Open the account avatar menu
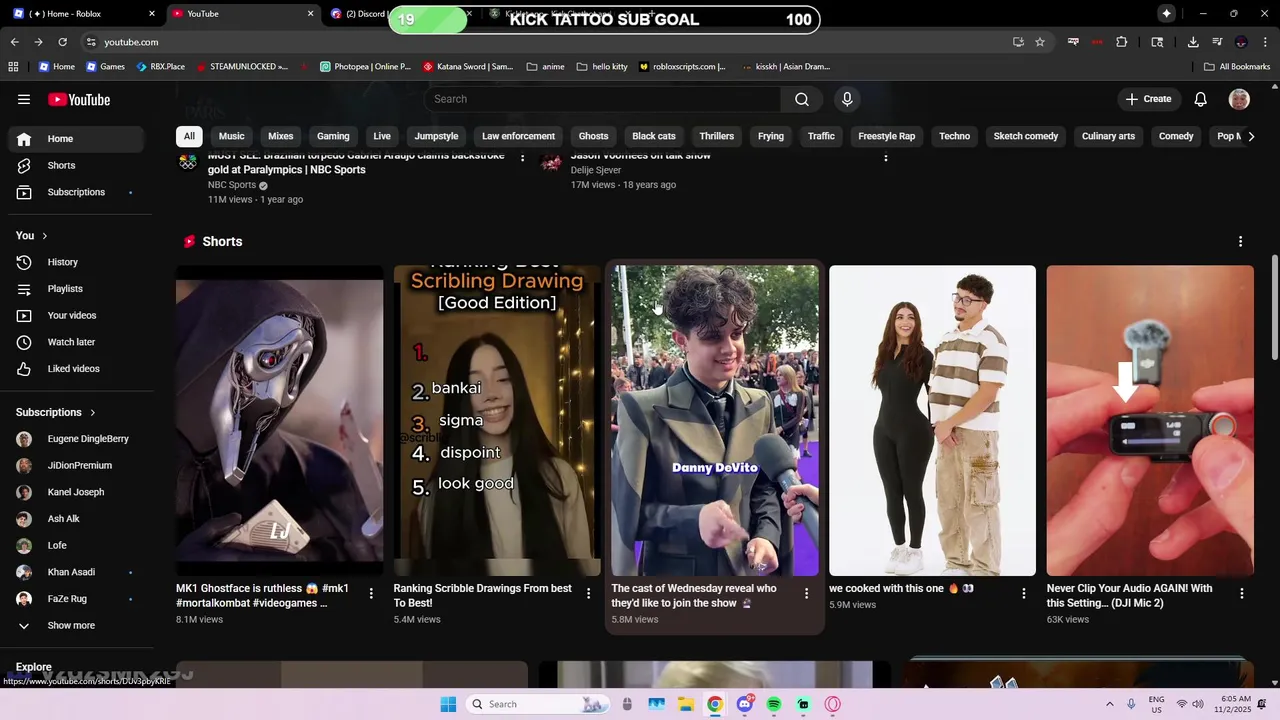Image resolution: width=1280 pixels, height=720 pixels. (1239, 99)
